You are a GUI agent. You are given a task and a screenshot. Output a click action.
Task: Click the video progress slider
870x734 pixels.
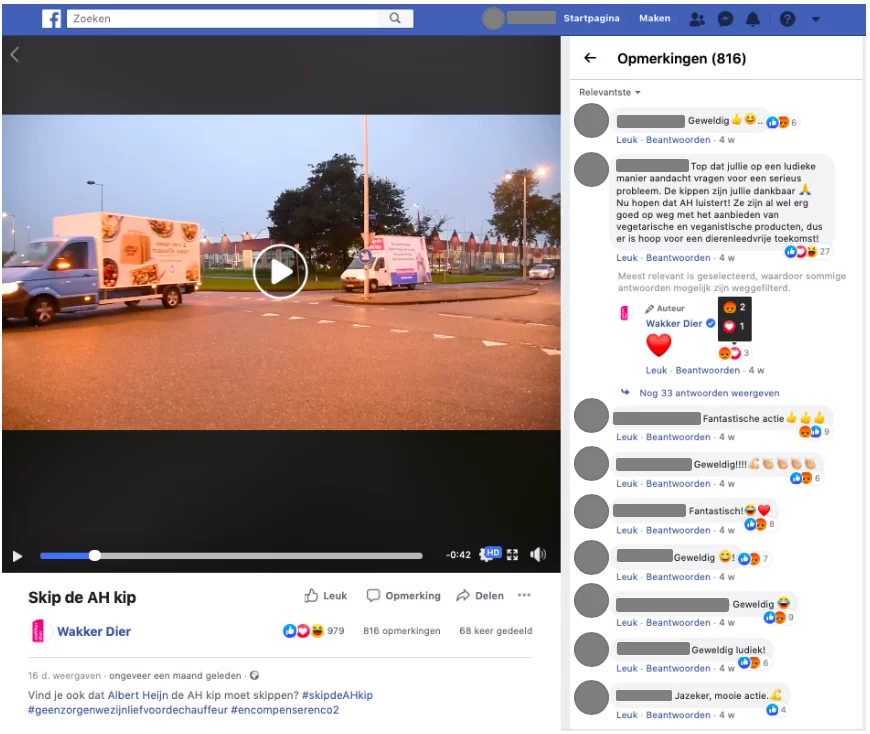230,556
